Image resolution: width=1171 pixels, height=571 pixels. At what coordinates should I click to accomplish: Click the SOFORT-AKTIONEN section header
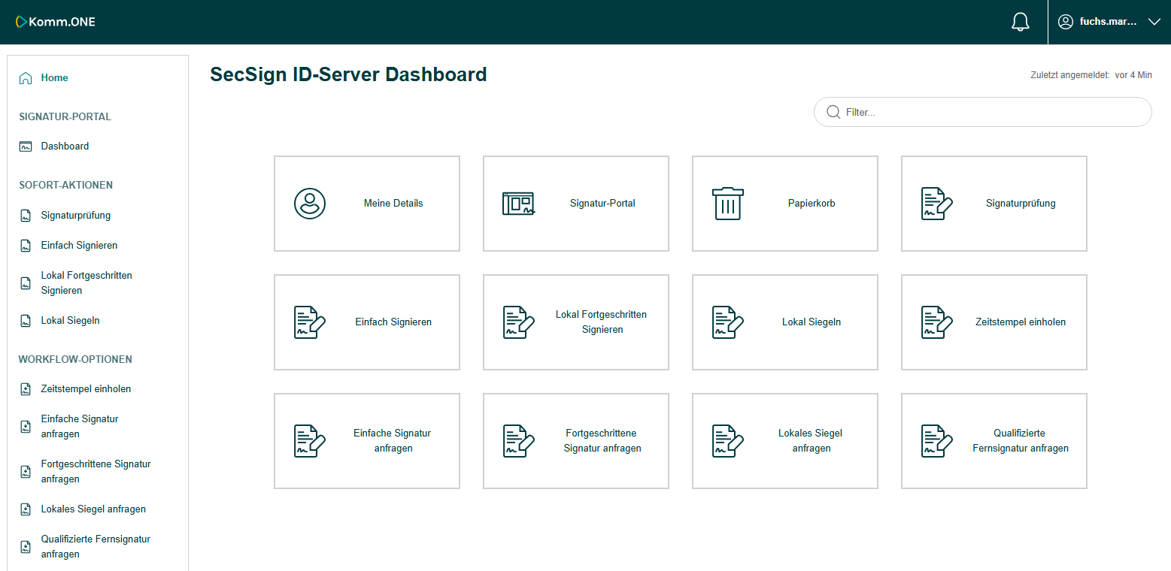click(66, 185)
